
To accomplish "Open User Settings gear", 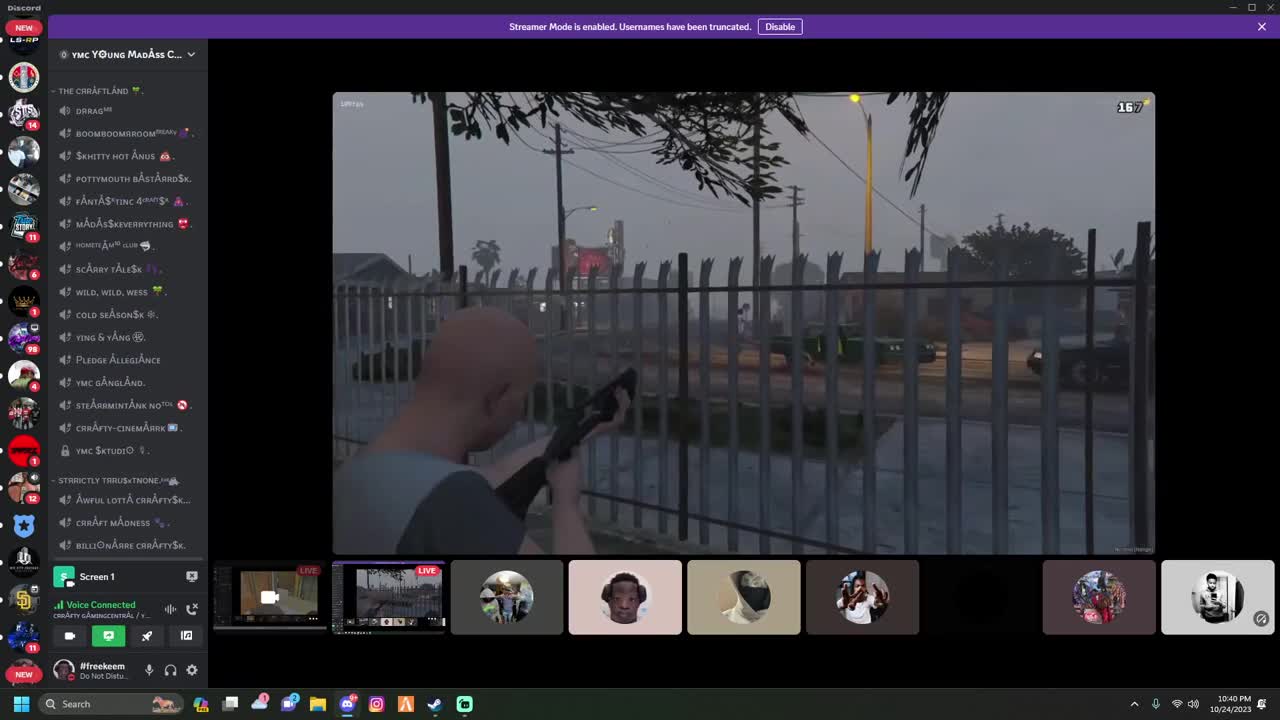I will pyautogui.click(x=192, y=670).
